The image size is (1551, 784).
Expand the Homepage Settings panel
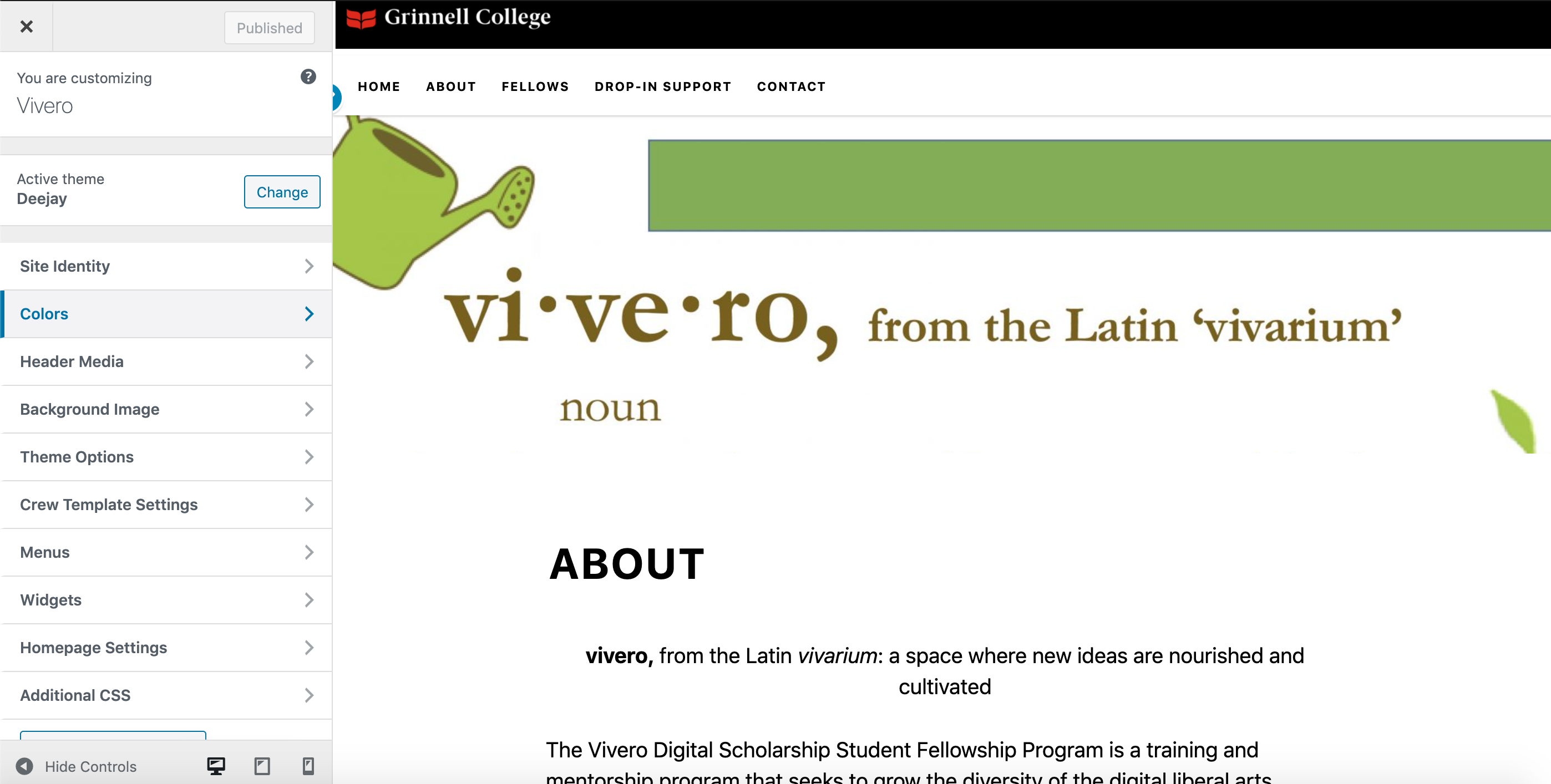point(165,647)
